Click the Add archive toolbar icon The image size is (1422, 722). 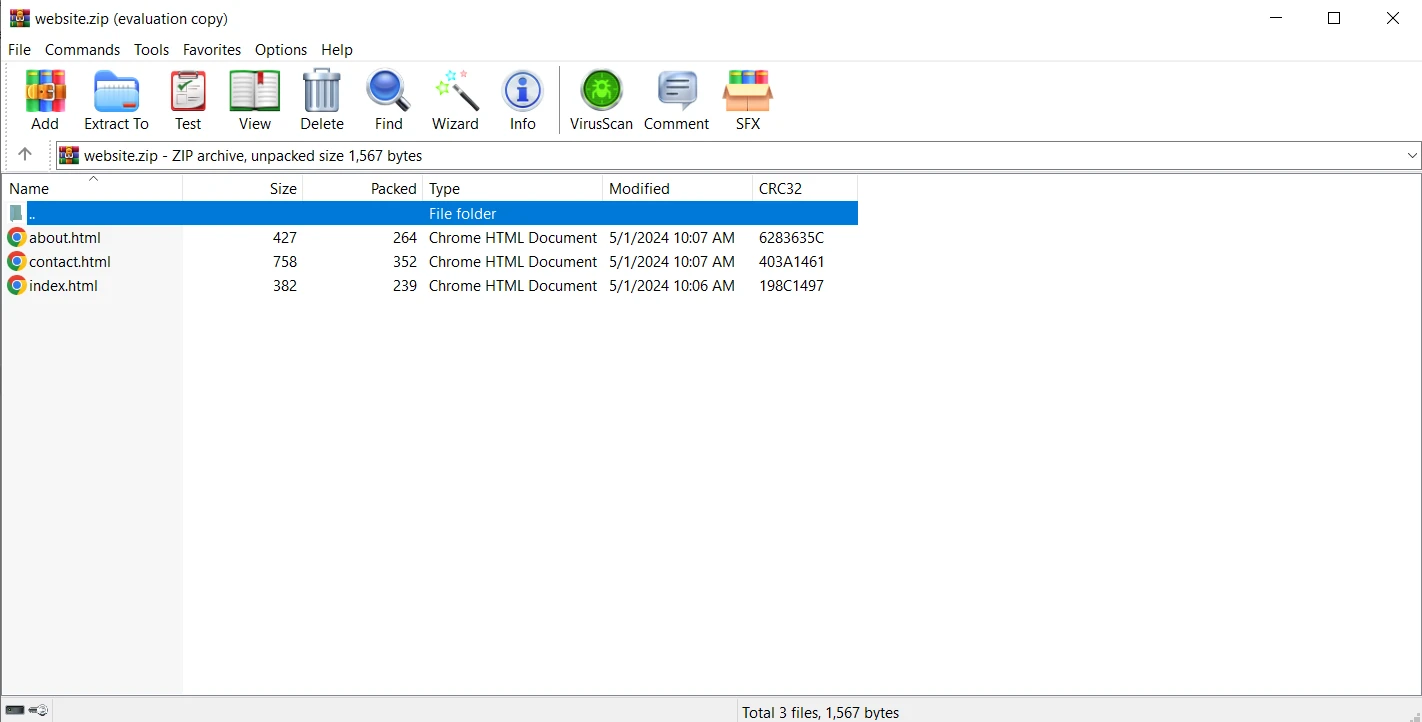click(x=45, y=100)
